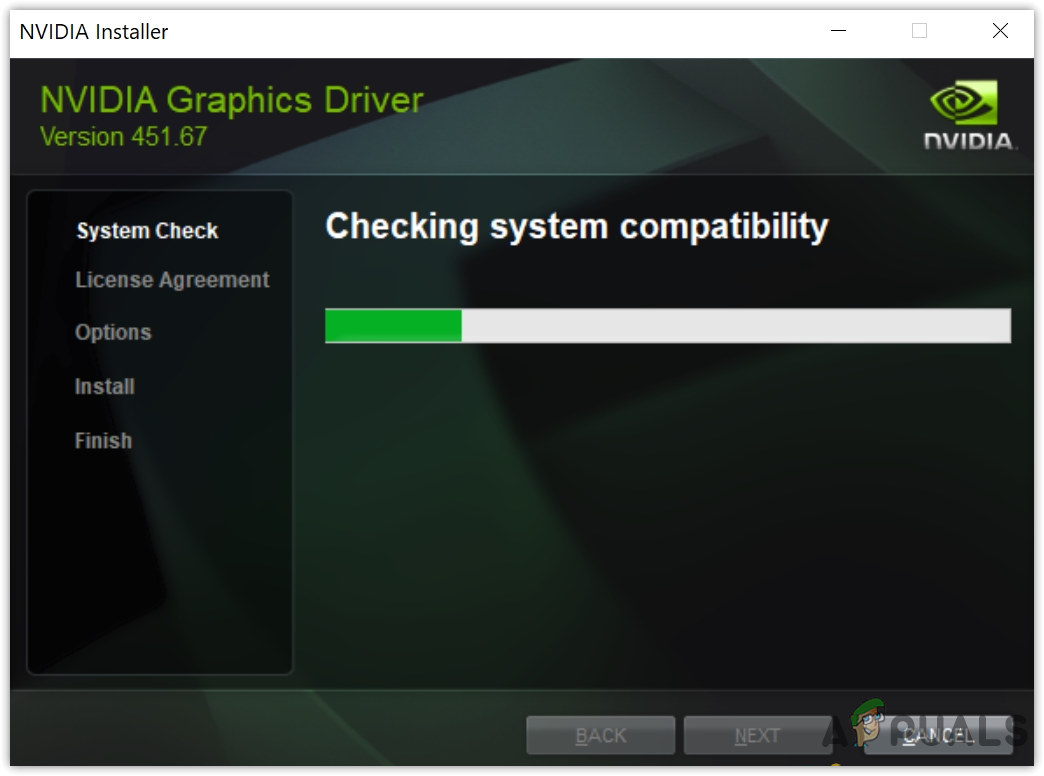The image size is (1044, 776).
Task: Click the Checking system compatibility heading
Action: 576,227
